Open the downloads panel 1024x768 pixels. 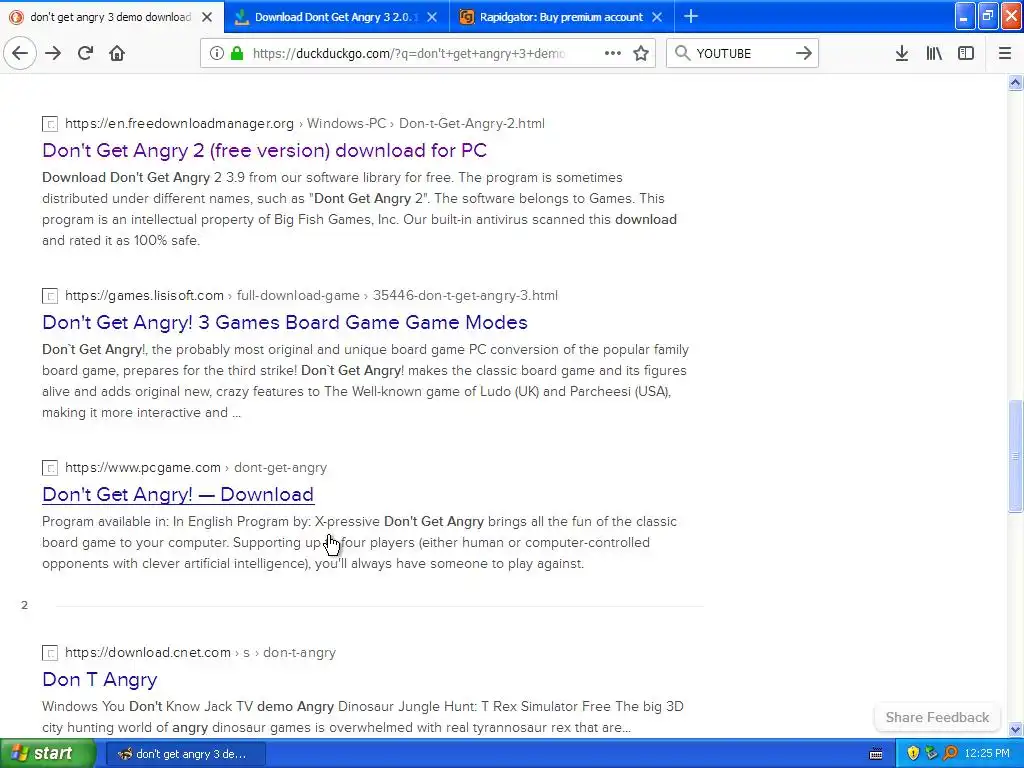pos(901,53)
